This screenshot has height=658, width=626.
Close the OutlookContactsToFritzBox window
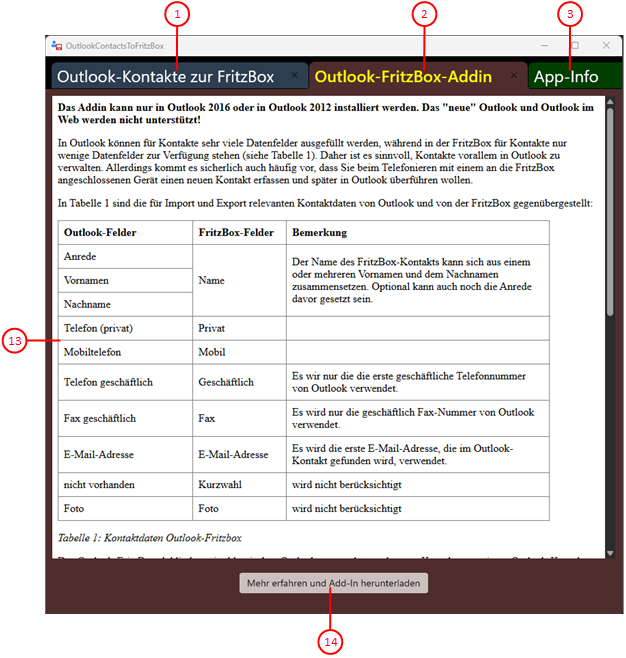click(606, 46)
